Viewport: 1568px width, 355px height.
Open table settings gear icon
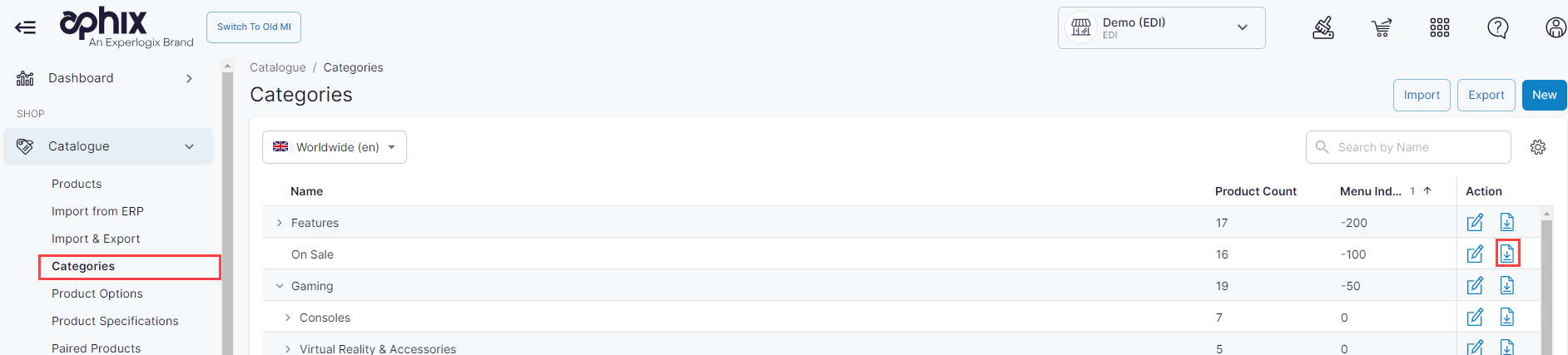coord(1538,147)
